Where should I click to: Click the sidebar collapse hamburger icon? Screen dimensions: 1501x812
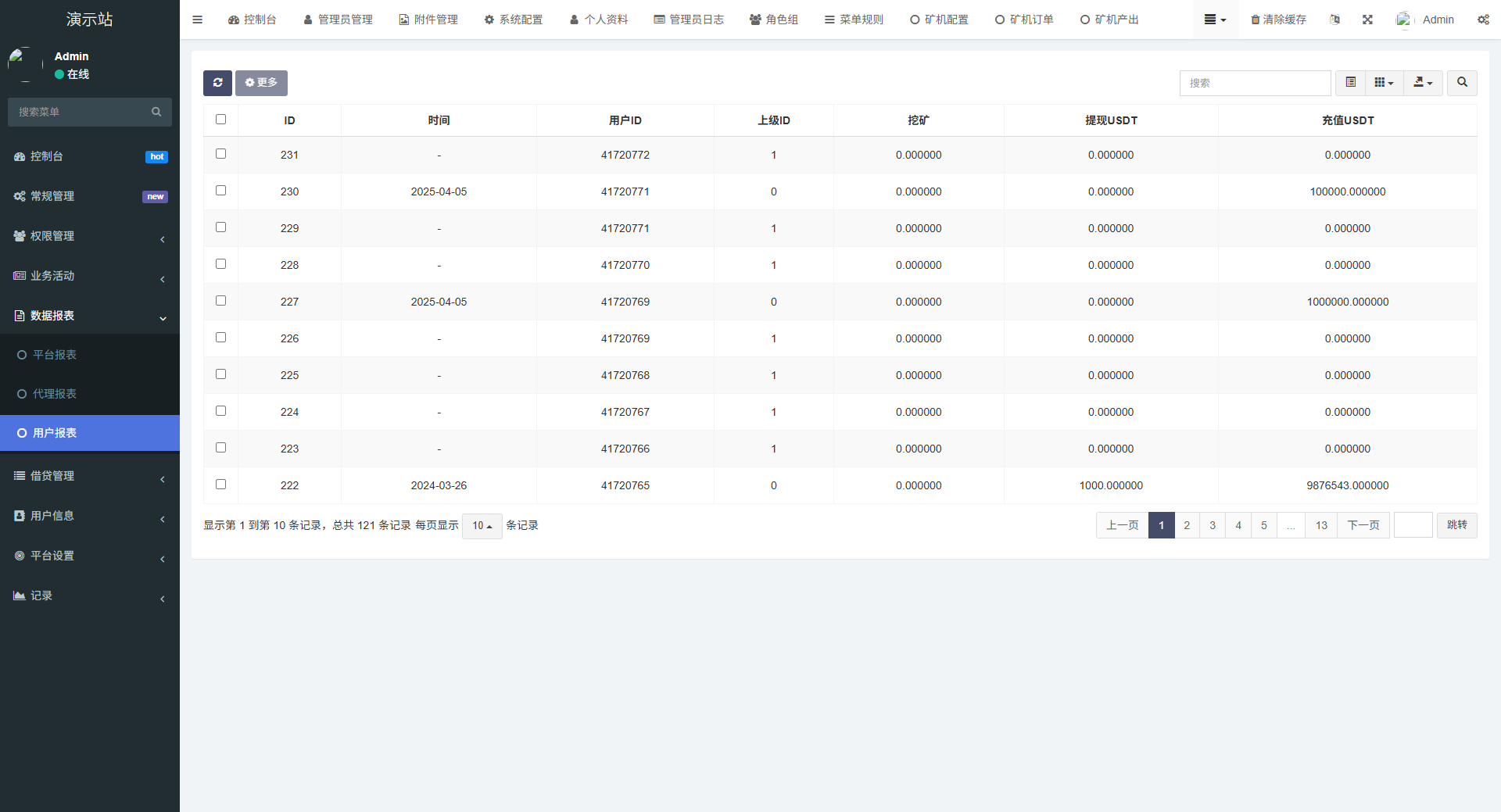point(197,19)
